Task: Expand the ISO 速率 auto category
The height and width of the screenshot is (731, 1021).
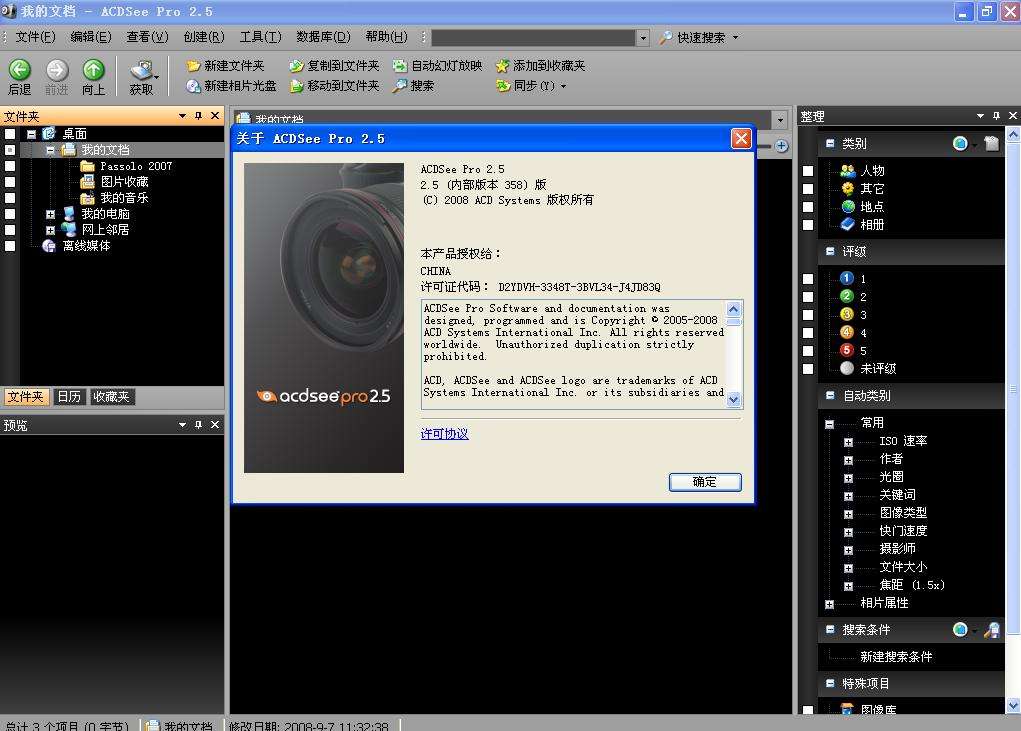Action: pos(848,442)
